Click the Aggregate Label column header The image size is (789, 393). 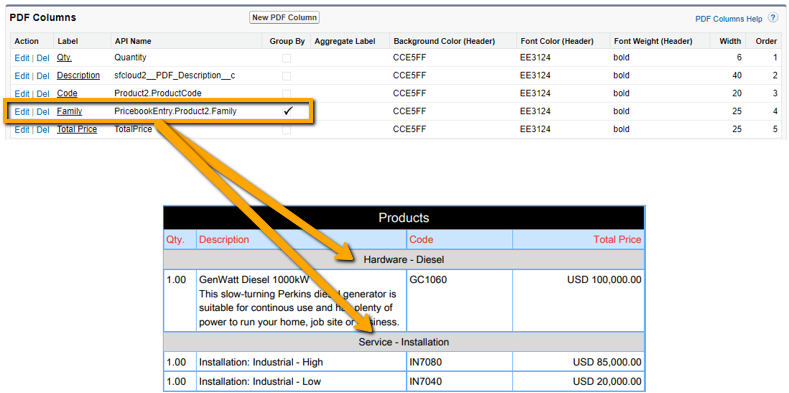coord(345,41)
